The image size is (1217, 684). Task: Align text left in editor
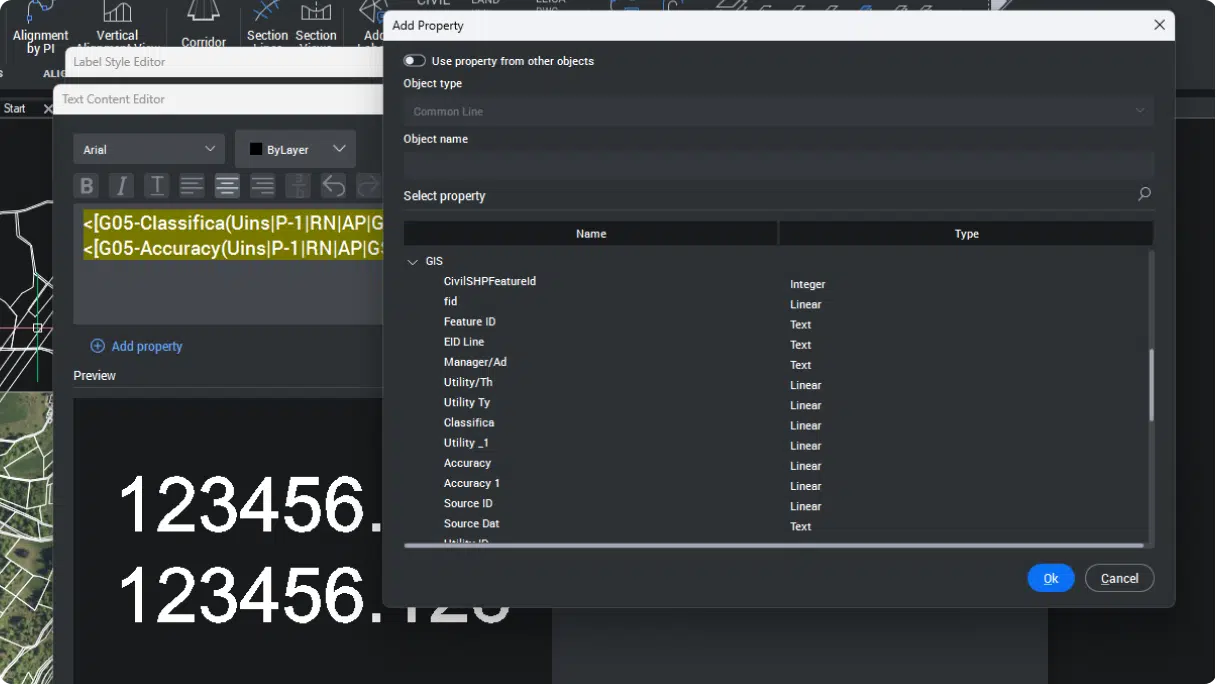coord(192,186)
